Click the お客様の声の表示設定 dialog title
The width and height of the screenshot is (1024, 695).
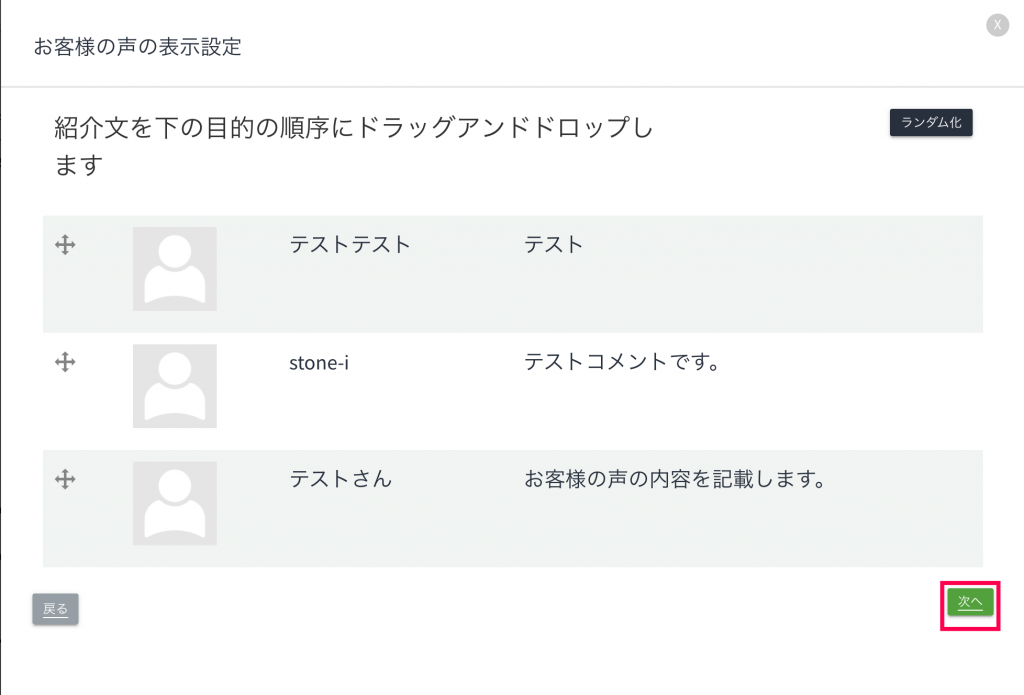138,46
